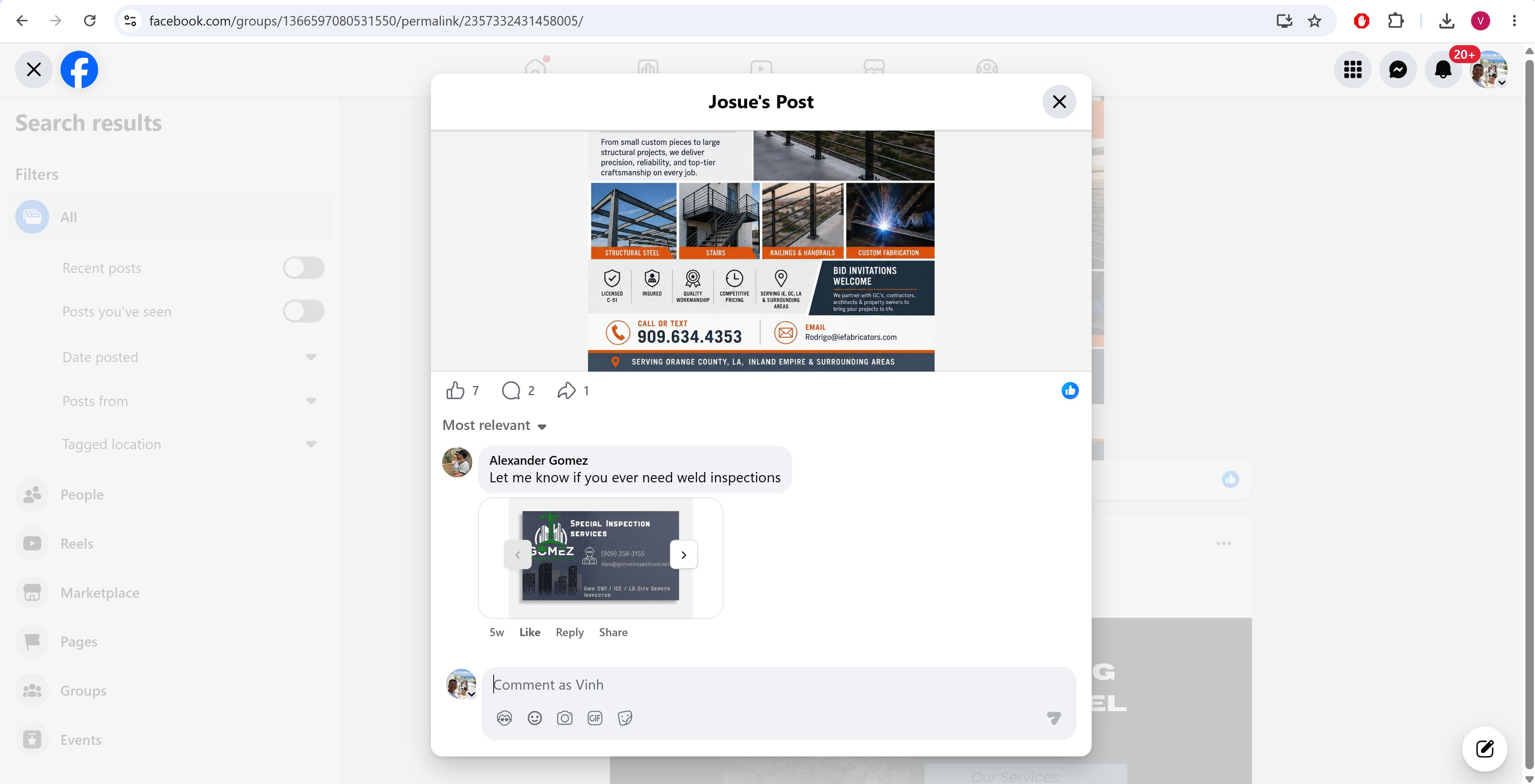Viewport: 1535px width, 784px height.
Task: Send the comment with arrow icon
Action: (x=1054, y=718)
